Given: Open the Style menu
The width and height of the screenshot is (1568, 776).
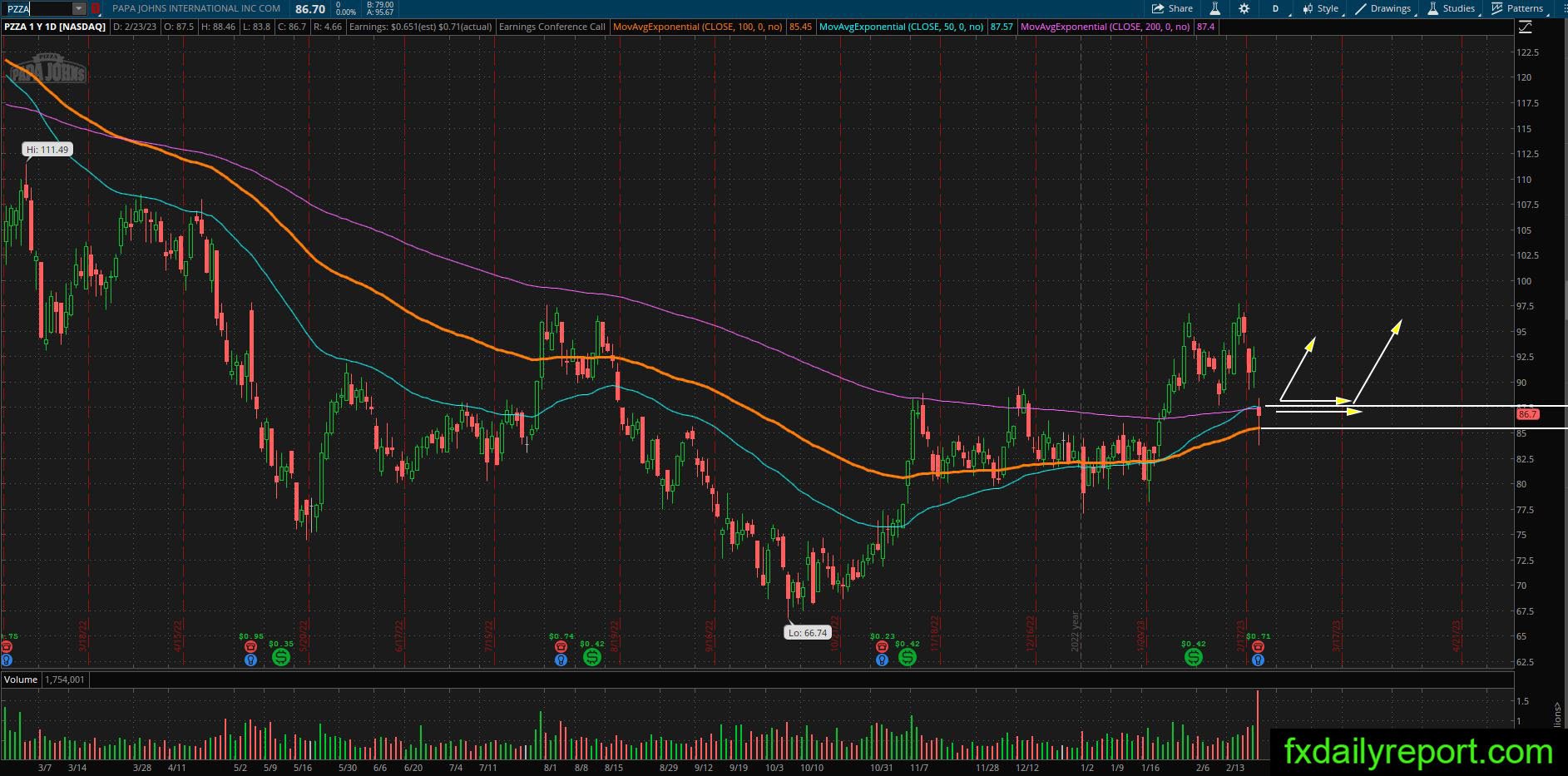Looking at the screenshot, I should pos(1321,8).
